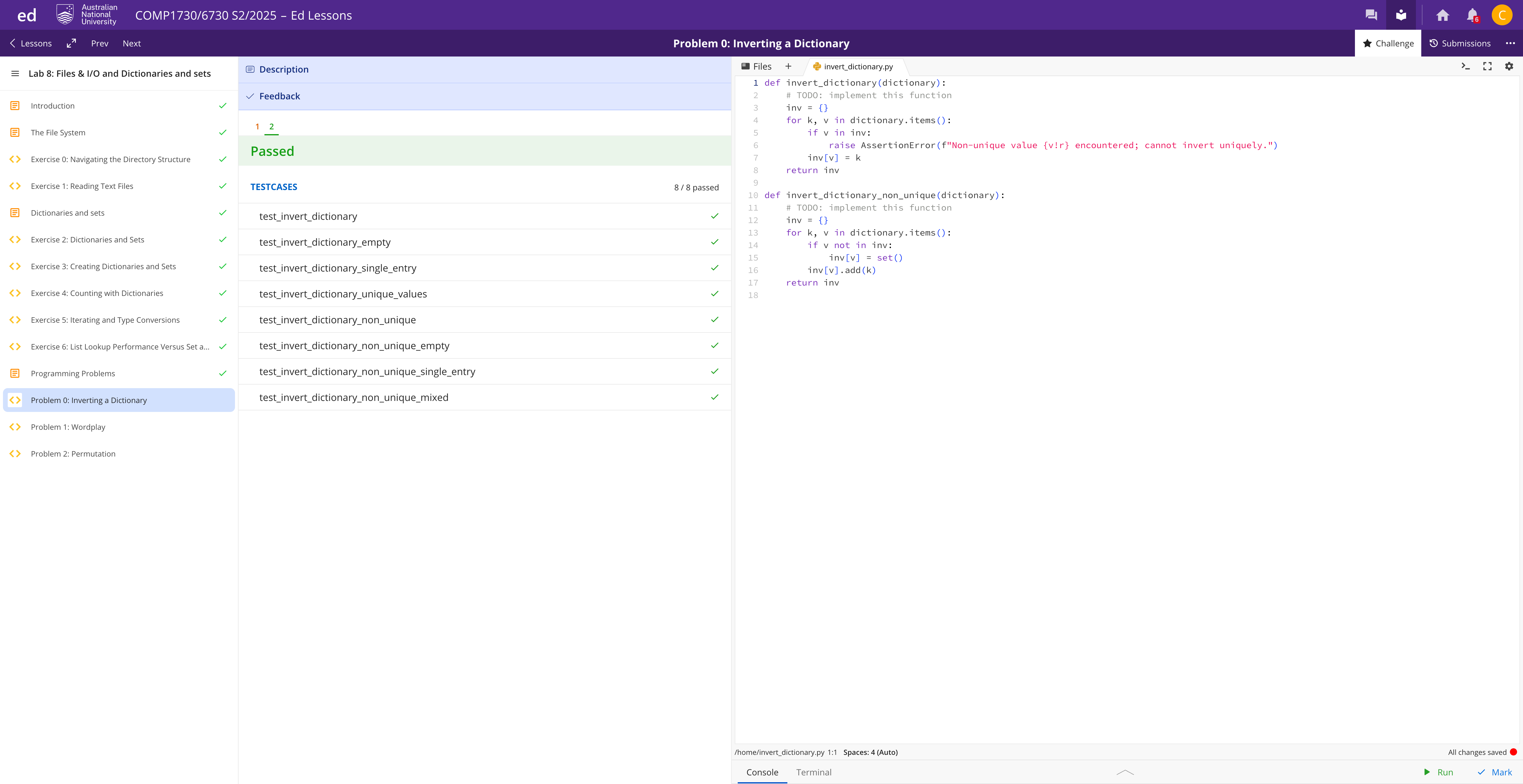Click the COMP1730/6730 S2/2025 course title
This screenshot has width=1523, height=784.
pyautogui.click(x=244, y=15)
